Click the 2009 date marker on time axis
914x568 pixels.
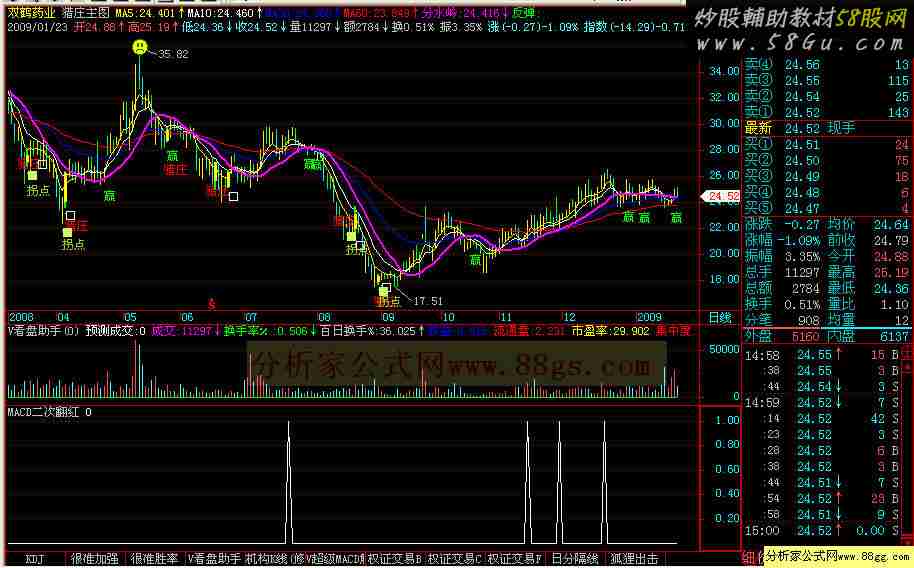pyautogui.click(x=649, y=318)
